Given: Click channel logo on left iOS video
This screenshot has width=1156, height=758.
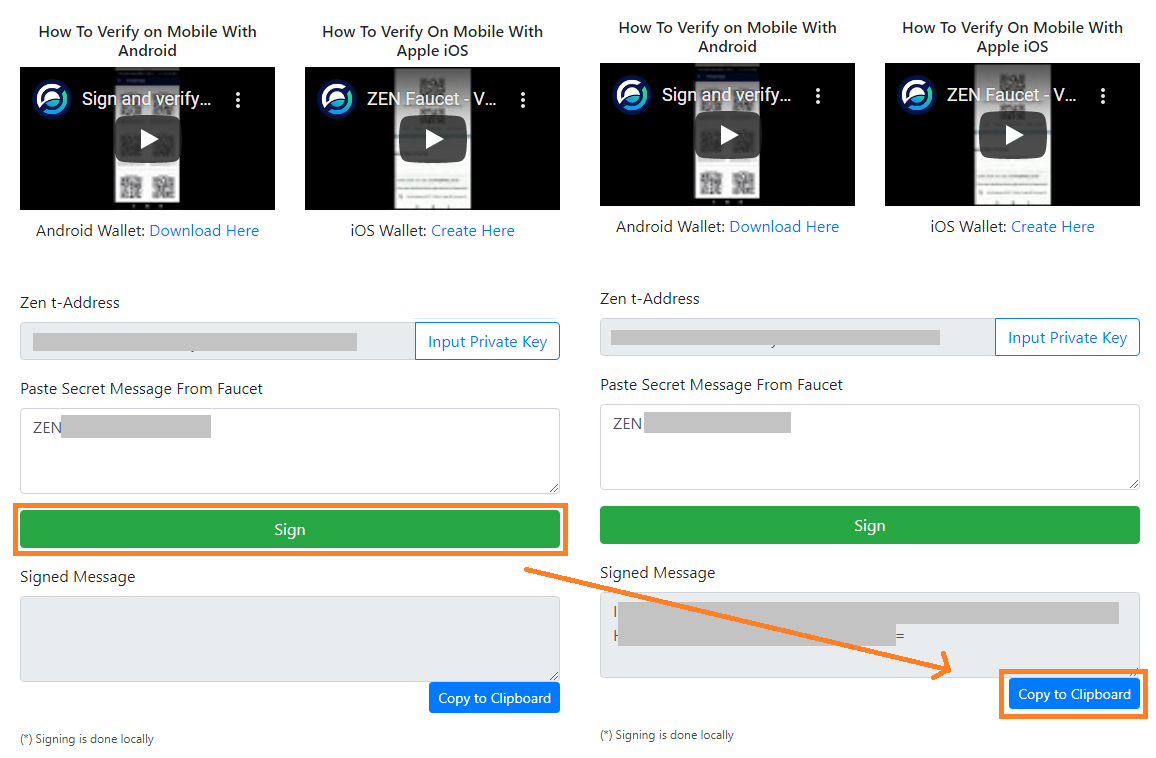Looking at the screenshot, I should (337, 99).
